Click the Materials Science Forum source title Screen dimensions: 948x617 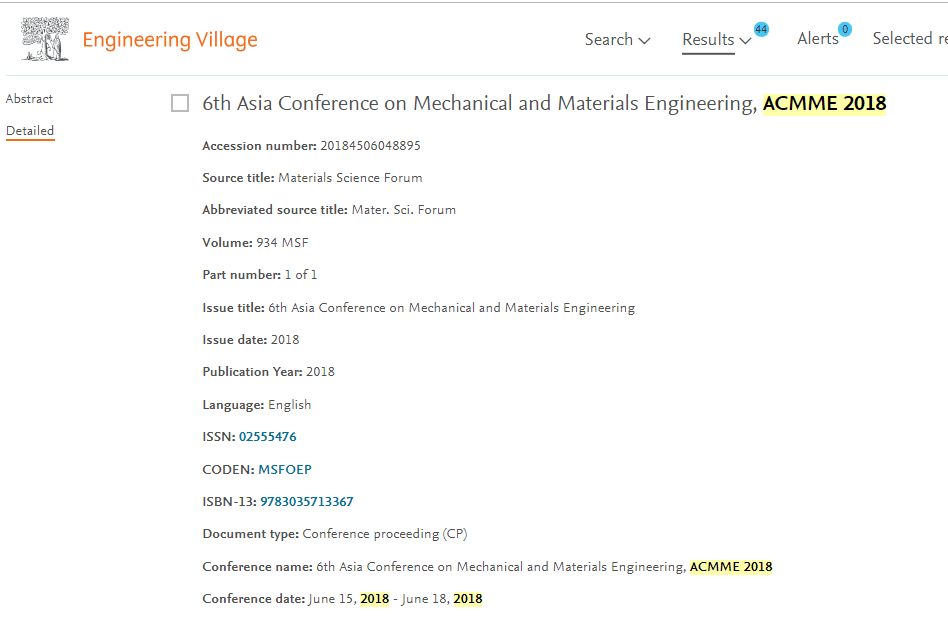point(350,178)
